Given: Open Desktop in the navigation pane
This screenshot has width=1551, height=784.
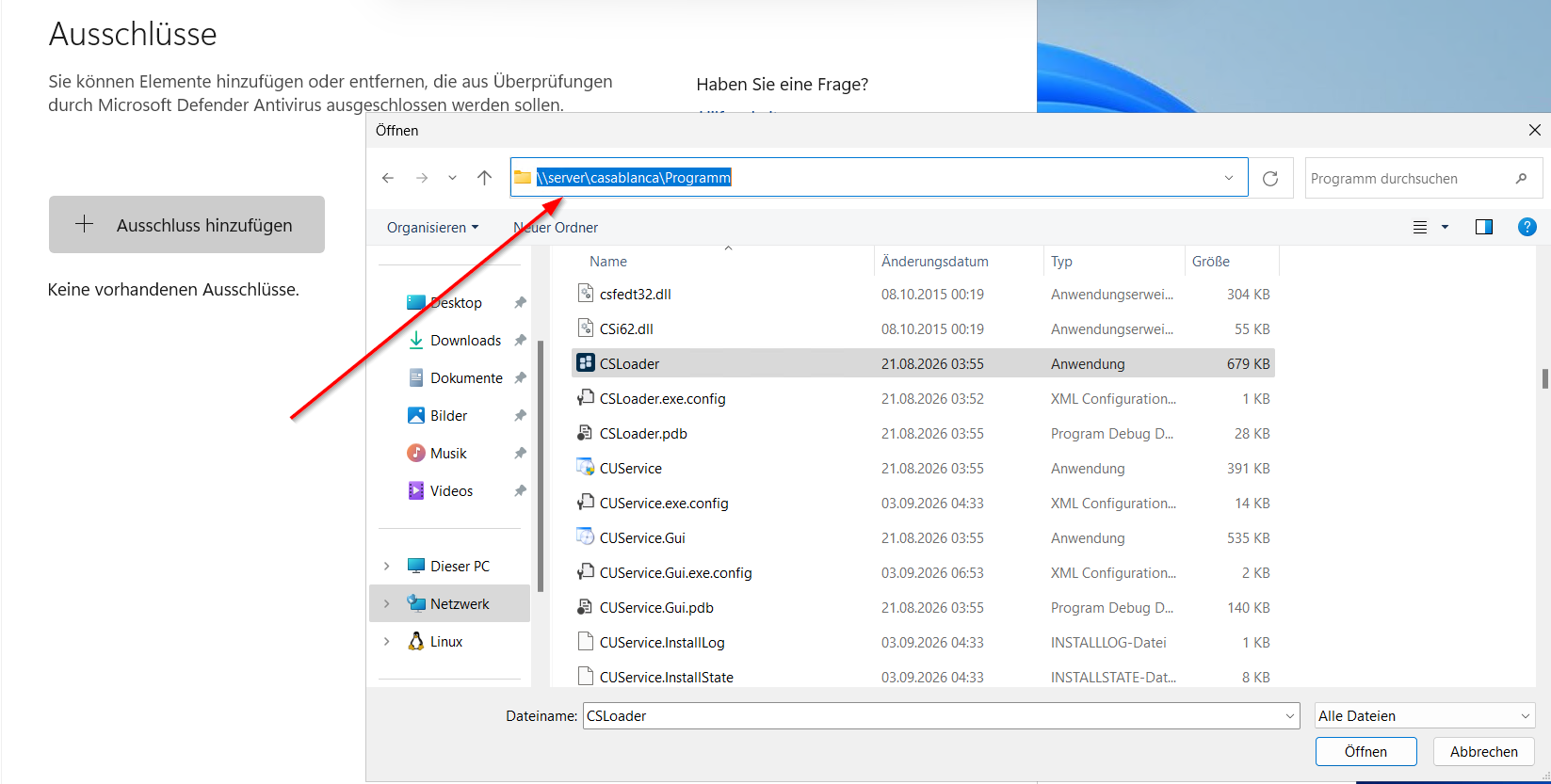Looking at the screenshot, I should (x=457, y=302).
